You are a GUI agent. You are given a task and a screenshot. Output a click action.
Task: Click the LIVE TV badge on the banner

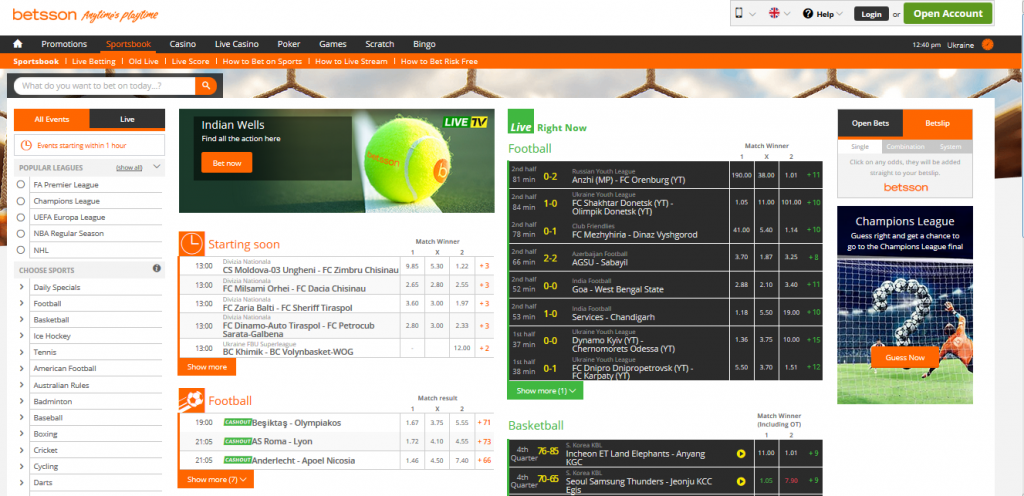tap(465, 121)
